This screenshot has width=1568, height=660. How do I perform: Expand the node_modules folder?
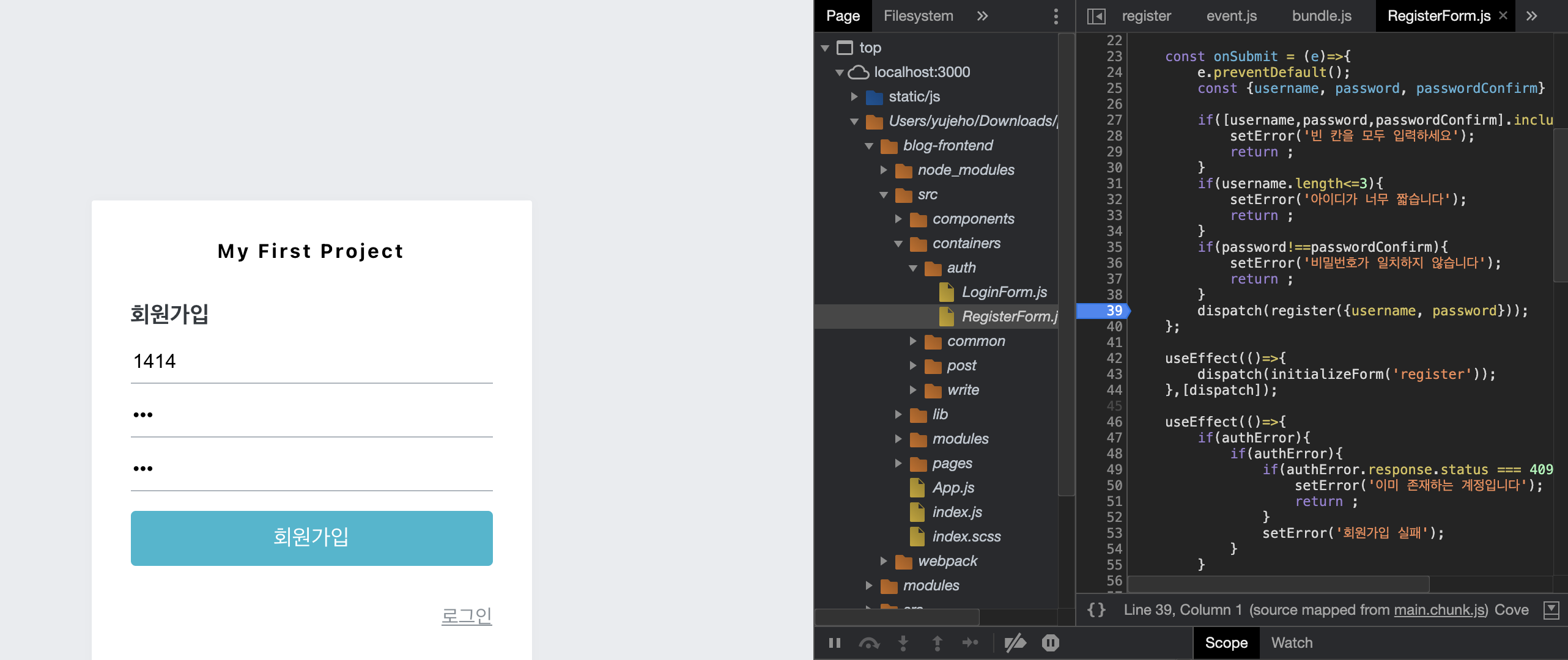tap(884, 170)
